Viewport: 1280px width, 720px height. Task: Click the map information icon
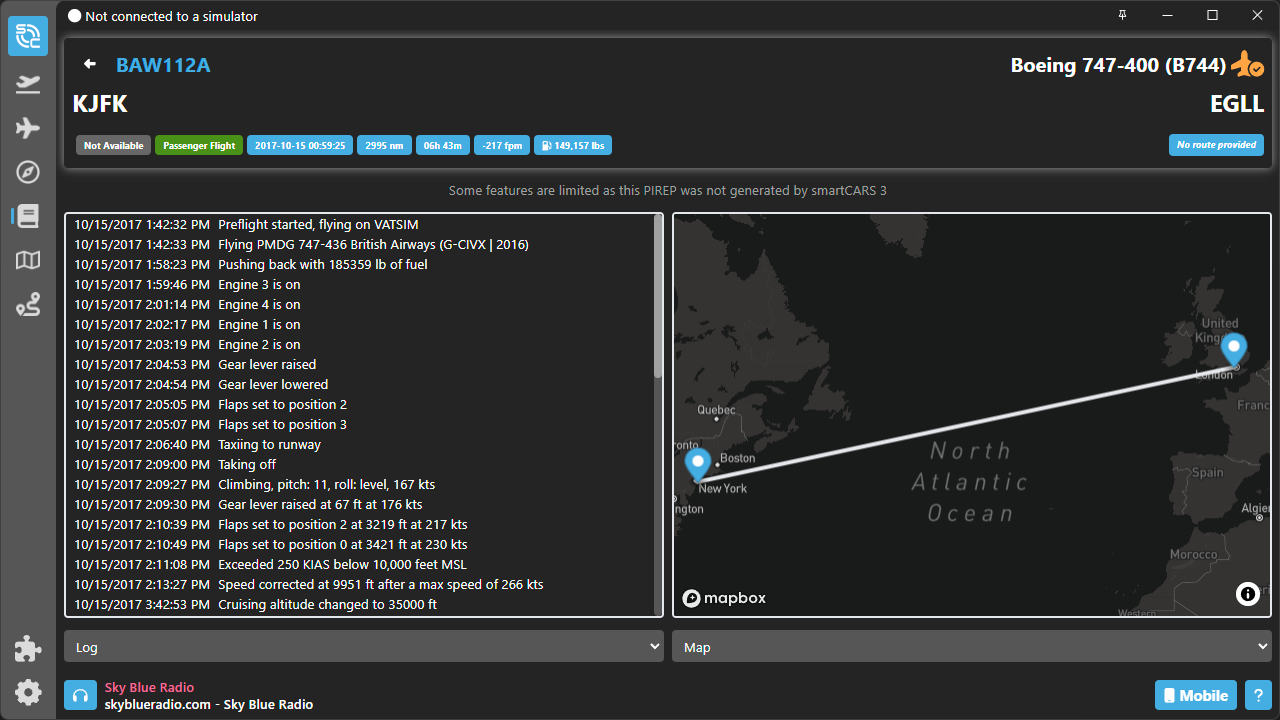point(1248,594)
